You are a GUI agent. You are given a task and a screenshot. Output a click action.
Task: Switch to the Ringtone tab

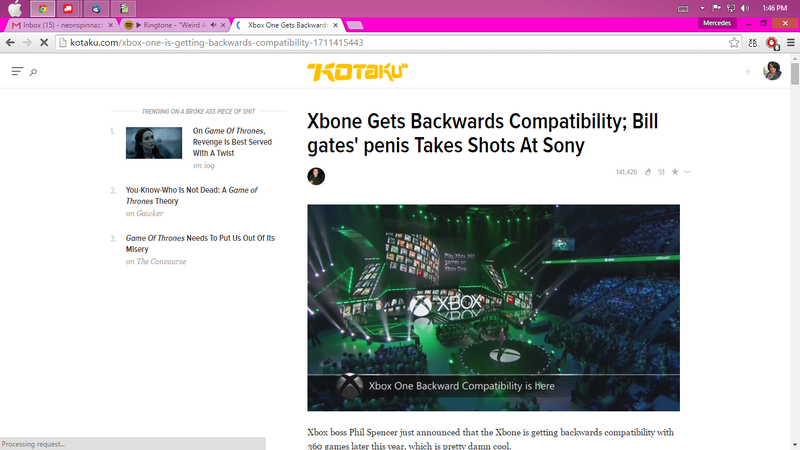click(x=173, y=25)
